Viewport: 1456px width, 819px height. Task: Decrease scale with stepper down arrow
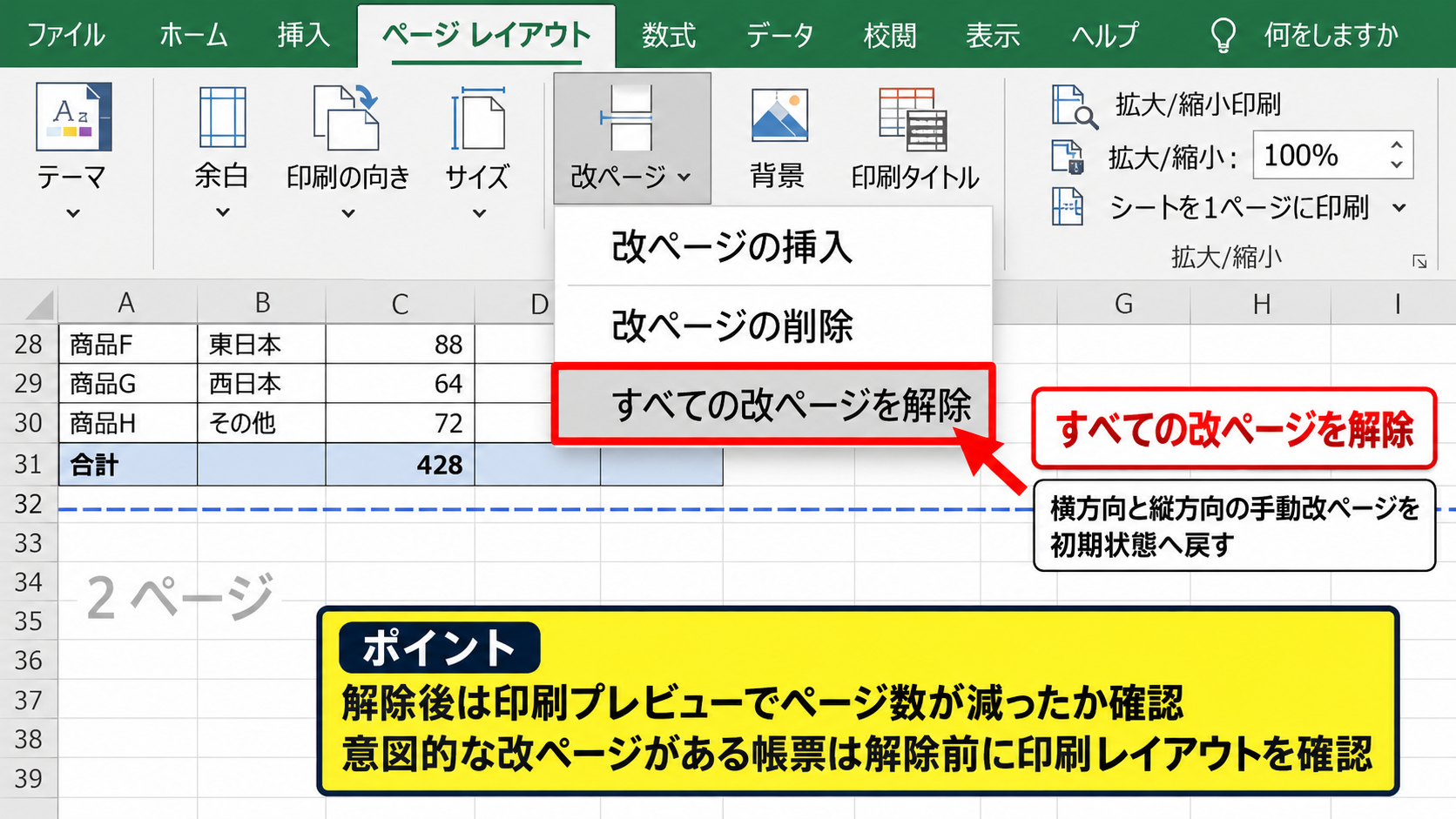1397,165
